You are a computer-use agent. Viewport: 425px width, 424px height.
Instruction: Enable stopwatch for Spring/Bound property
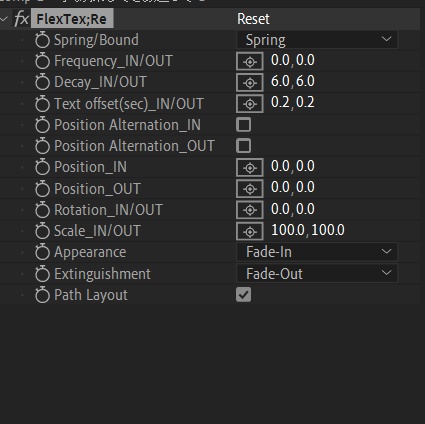(42, 40)
